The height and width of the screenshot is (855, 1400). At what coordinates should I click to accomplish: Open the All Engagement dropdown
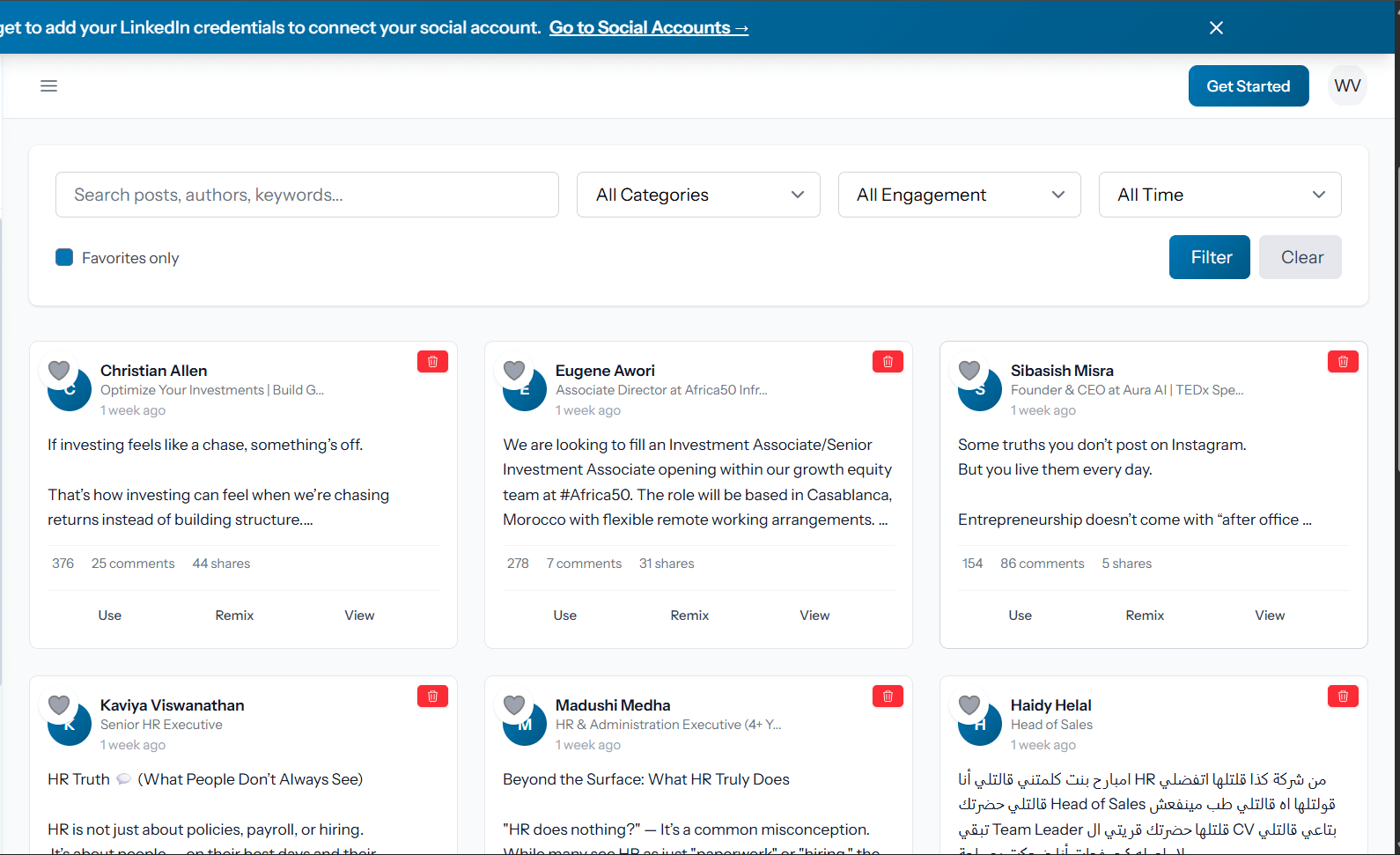point(959,195)
